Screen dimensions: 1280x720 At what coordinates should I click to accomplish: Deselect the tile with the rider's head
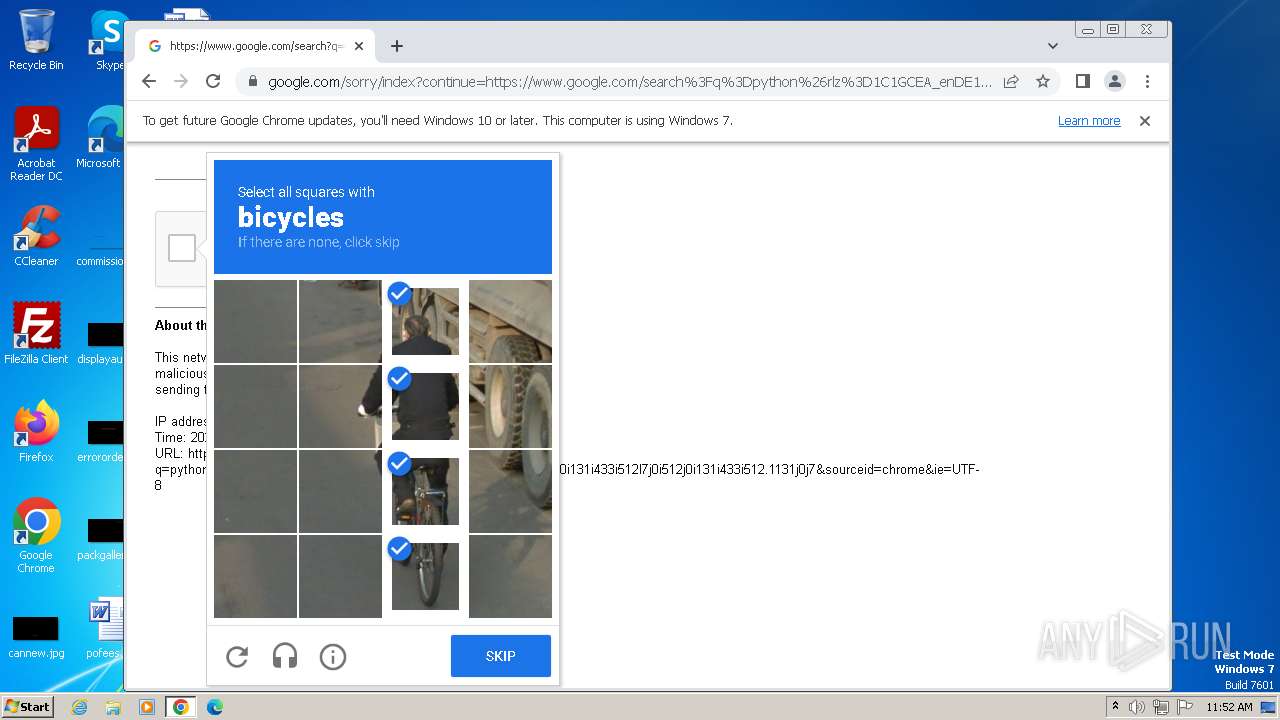425,321
